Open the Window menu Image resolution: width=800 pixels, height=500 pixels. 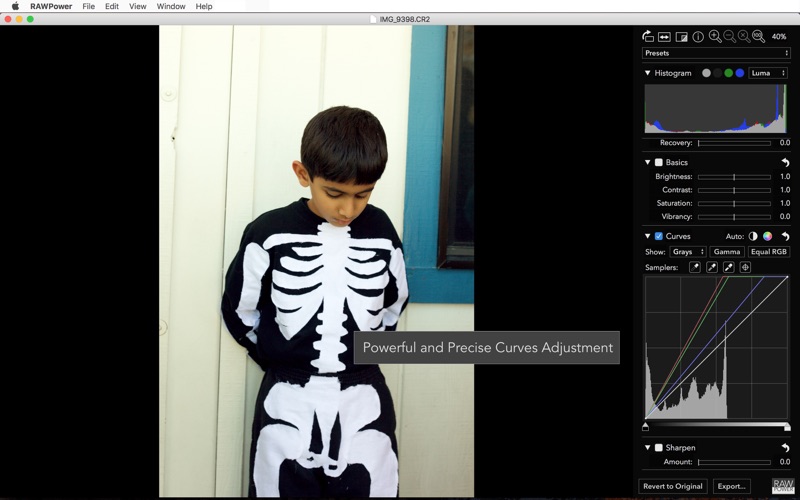click(171, 6)
